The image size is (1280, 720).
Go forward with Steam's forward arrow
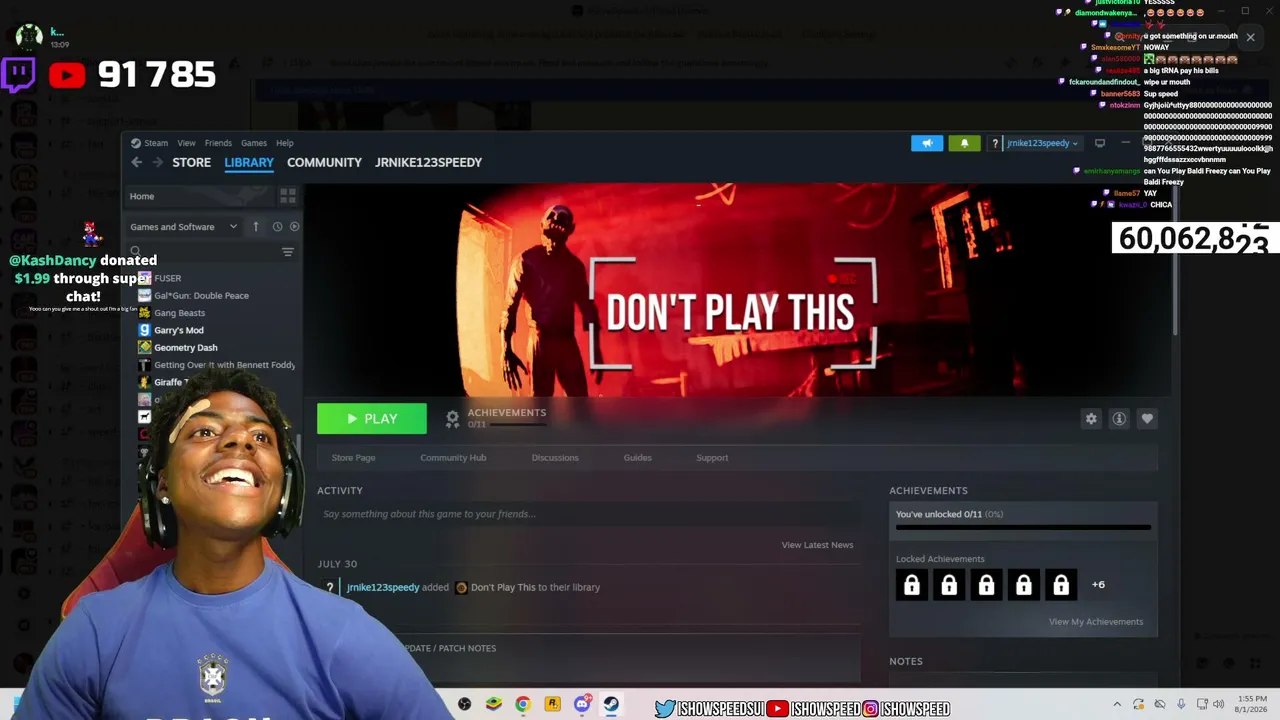(x=157, y=162)
